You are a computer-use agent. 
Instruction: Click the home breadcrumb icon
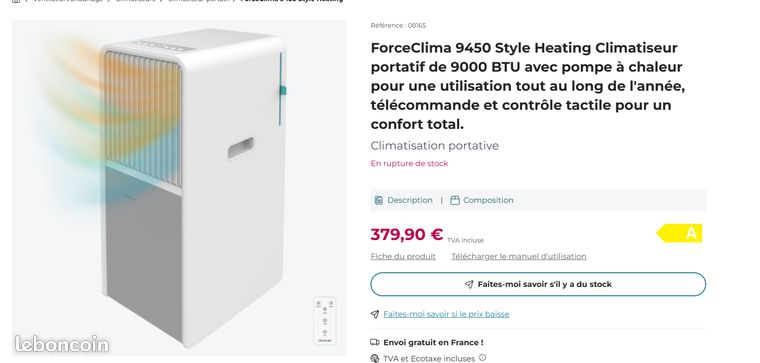[x=16, y=1]
